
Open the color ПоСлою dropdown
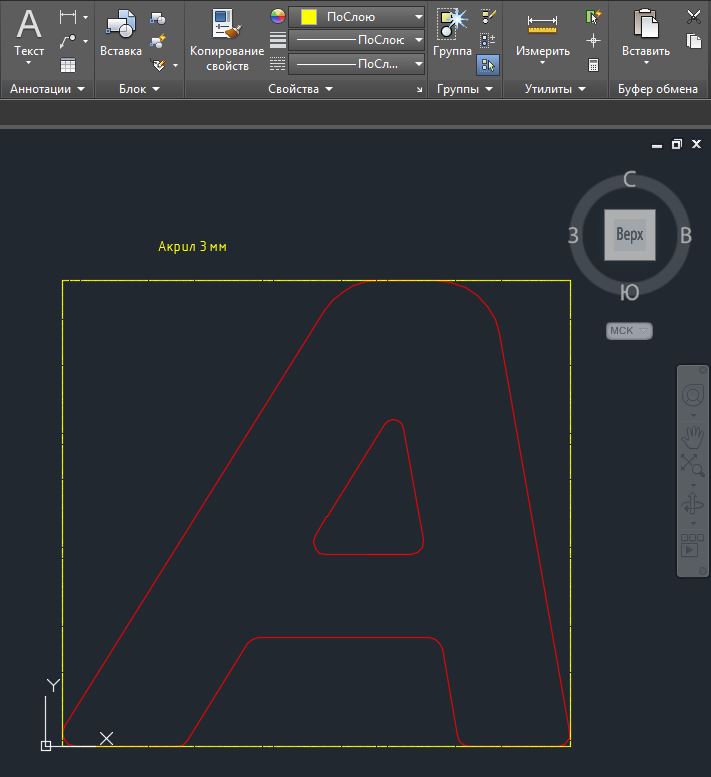pyautogui.click(x=356, y=17)
